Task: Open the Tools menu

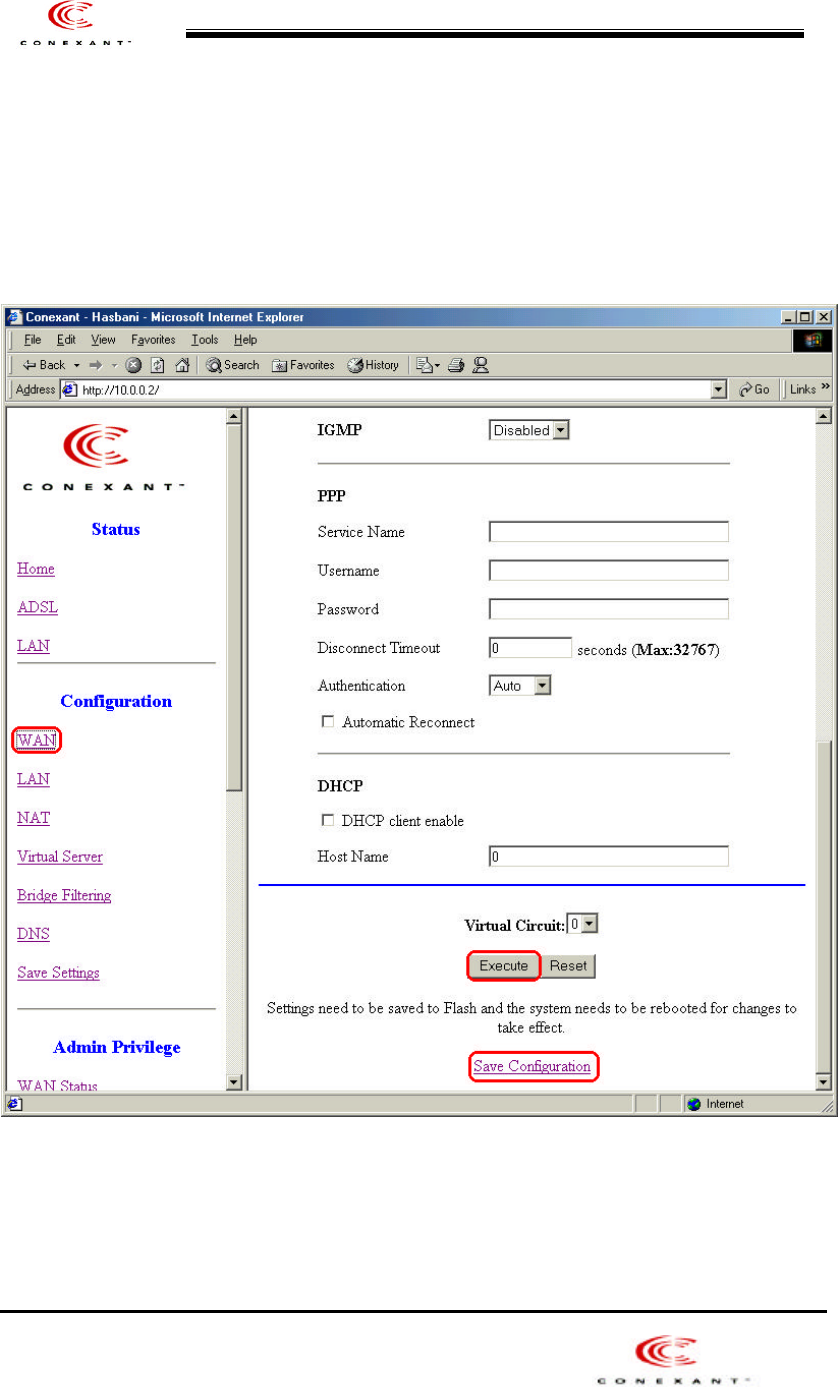Action: [205, 340]
